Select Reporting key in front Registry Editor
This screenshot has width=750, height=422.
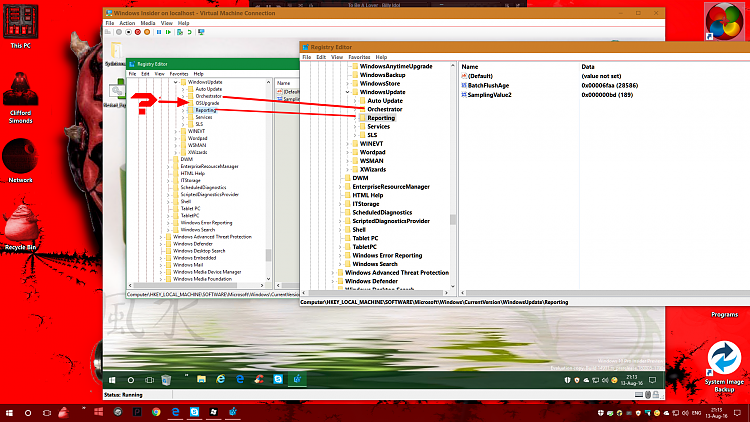point(381,118)
